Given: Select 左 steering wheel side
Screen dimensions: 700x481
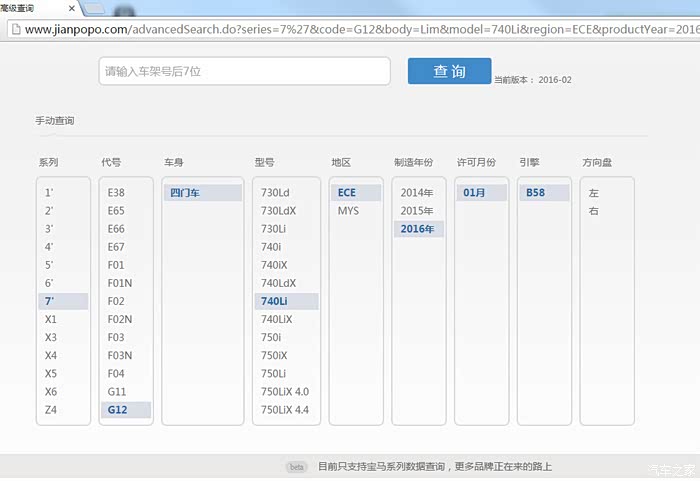Looking at the screenshot, I should [x=594, y=193].
